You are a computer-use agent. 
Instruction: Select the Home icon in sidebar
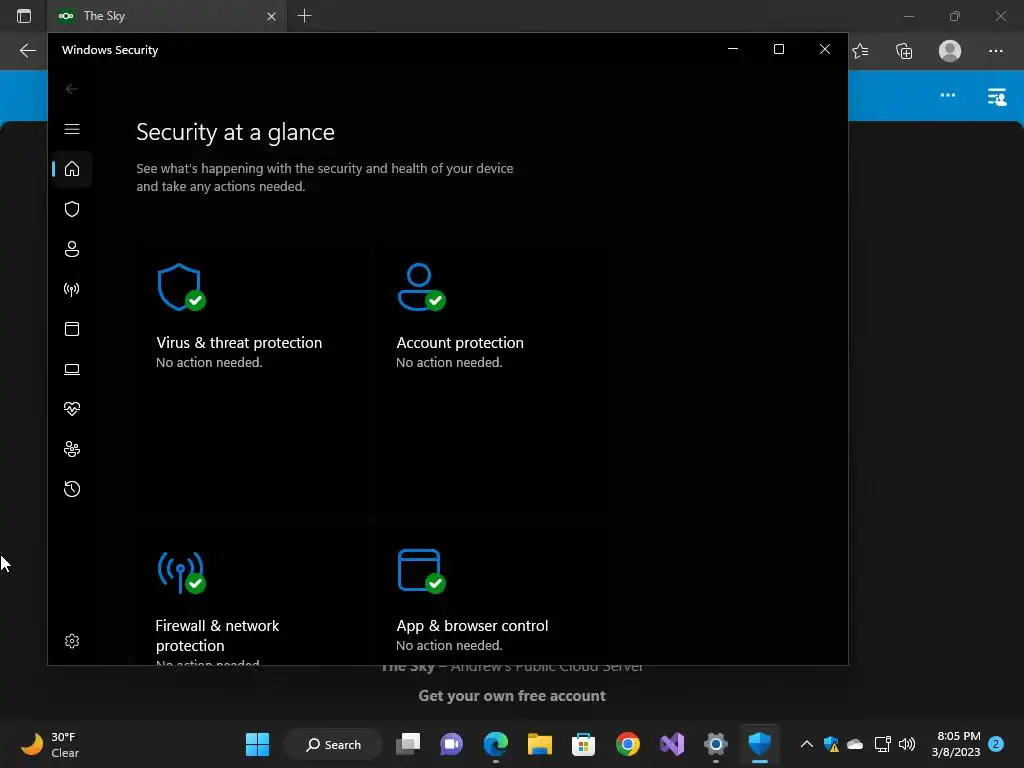(72, 169)
